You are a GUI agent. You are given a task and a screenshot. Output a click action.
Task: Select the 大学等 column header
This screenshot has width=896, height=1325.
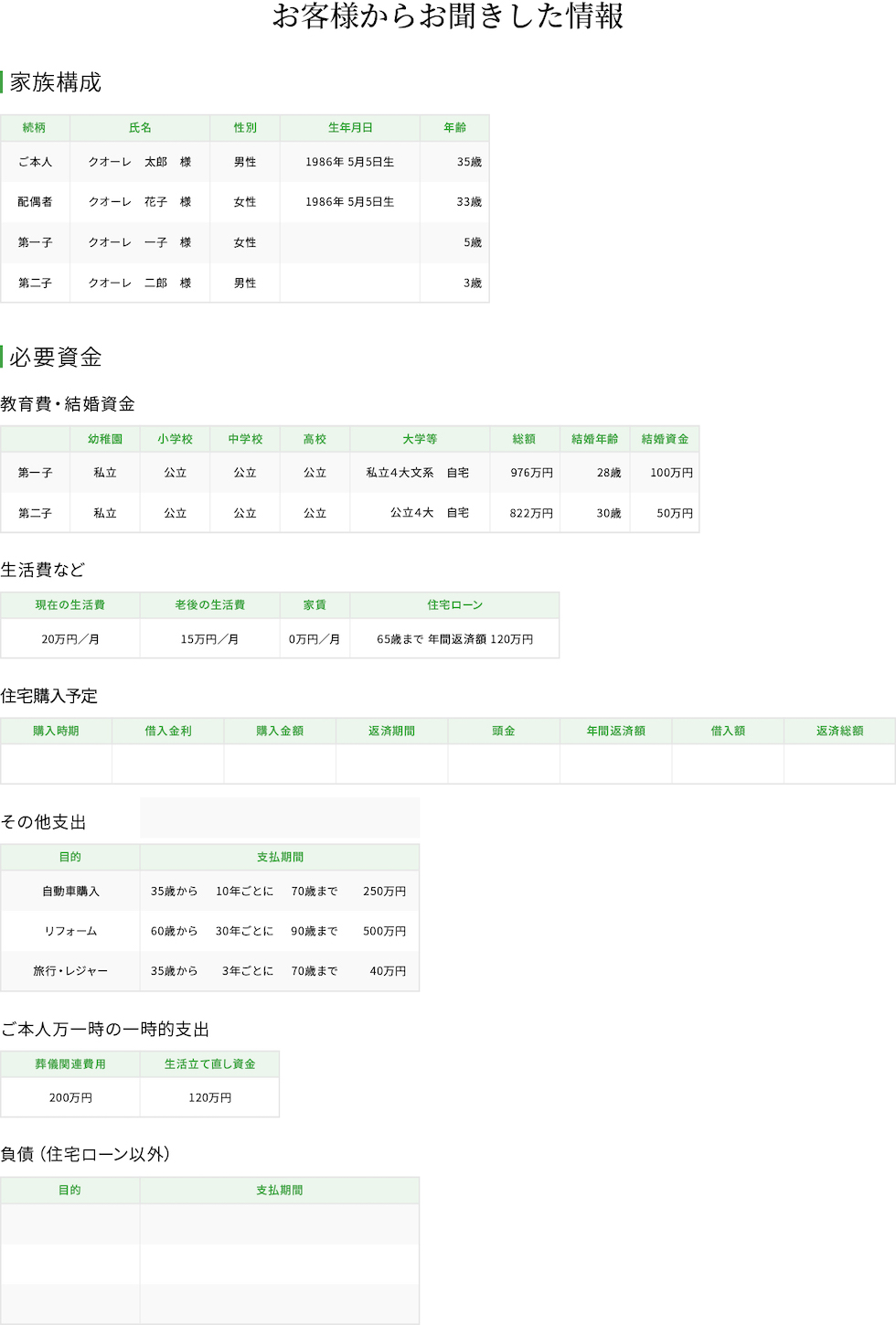pos(419,439)
